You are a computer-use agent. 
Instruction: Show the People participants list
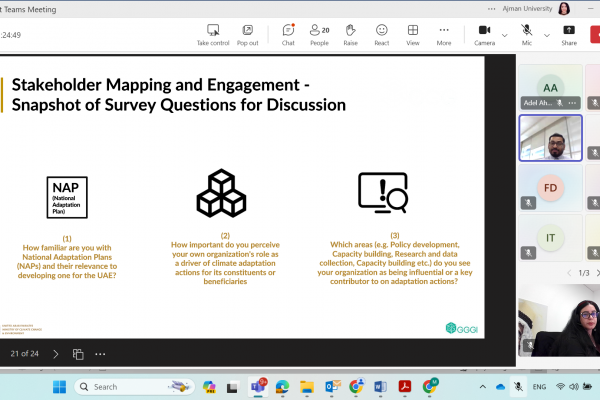(319, 34)
